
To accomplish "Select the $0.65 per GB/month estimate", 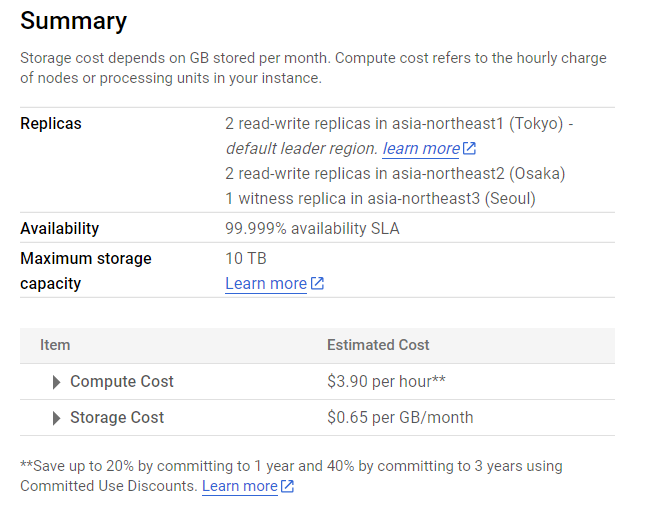I will 400,418.
